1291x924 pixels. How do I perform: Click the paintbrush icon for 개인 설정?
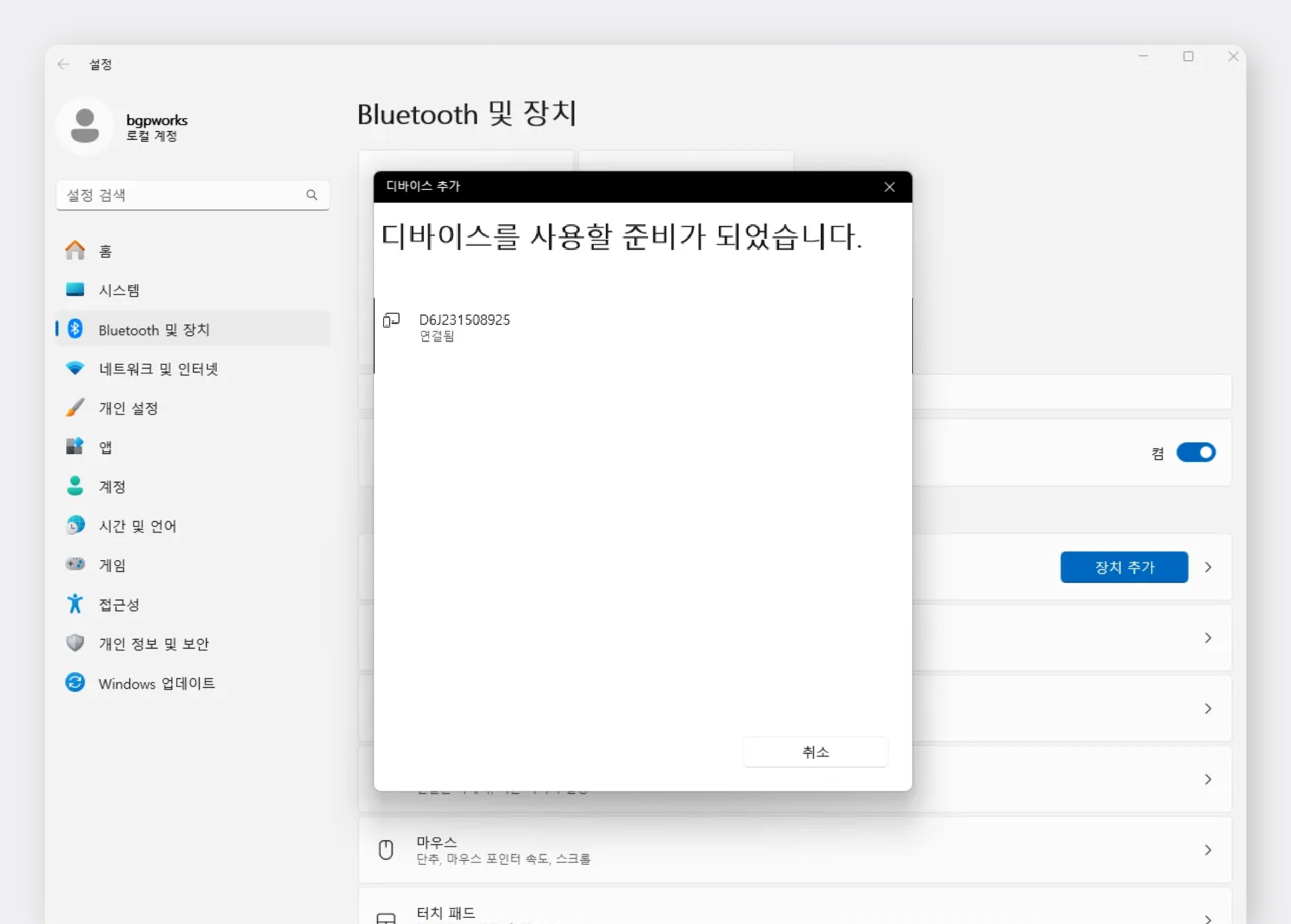[x=75, y=407]
